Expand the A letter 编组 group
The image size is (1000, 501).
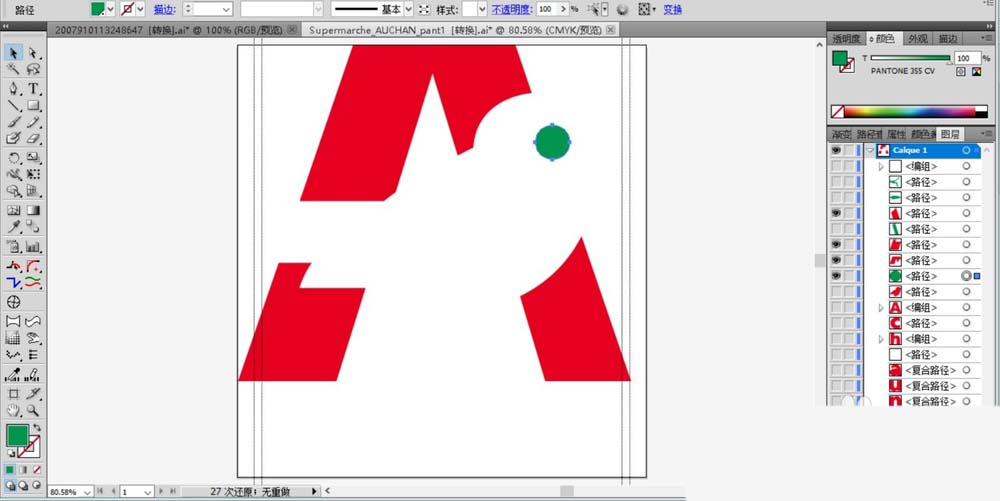[881, 307]
